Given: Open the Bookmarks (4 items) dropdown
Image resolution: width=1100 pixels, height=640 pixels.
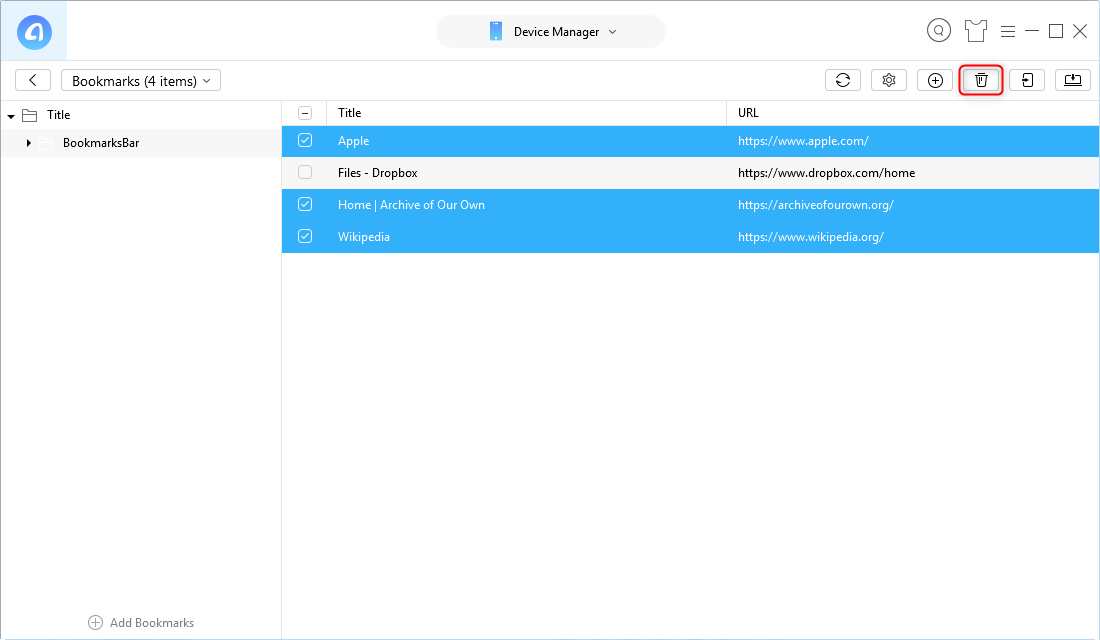Looking at the screenshot, I should click(141, 80).
